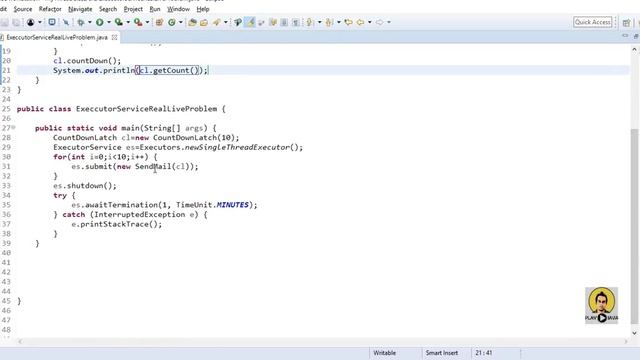Click the Smart Insert status entry
This screenshot has width=640, height=360.
point(442,353)
